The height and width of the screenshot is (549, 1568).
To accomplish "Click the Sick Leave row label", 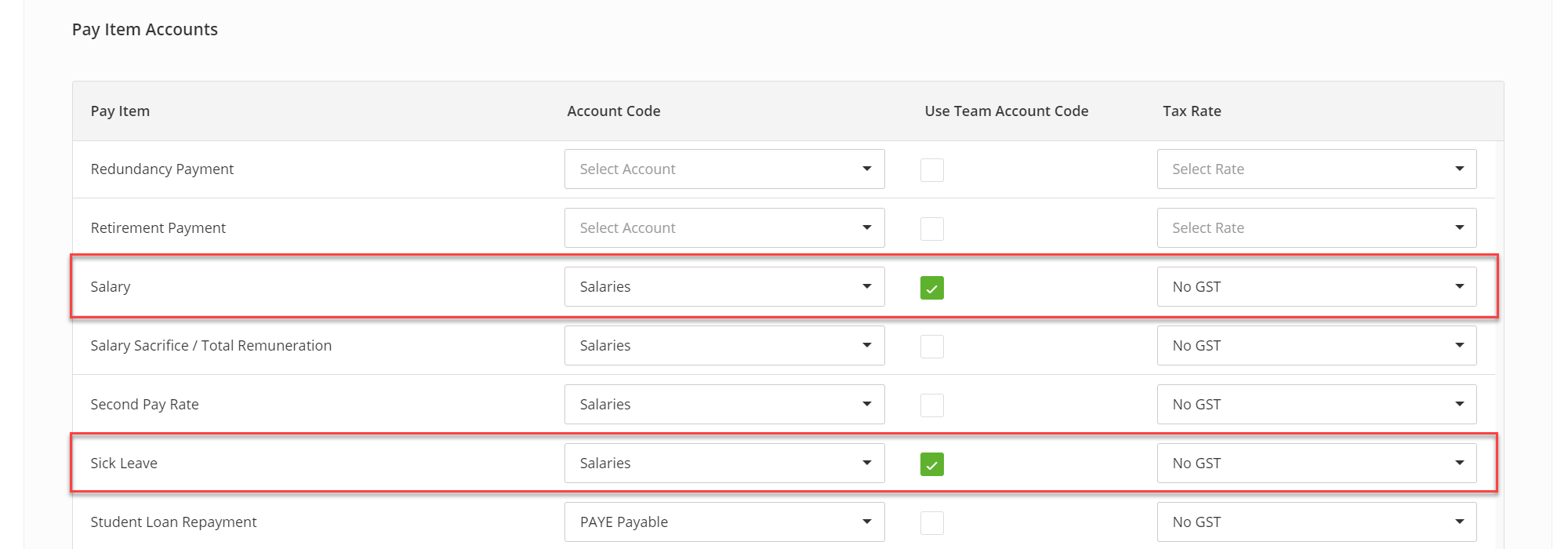I will (124, 464).
